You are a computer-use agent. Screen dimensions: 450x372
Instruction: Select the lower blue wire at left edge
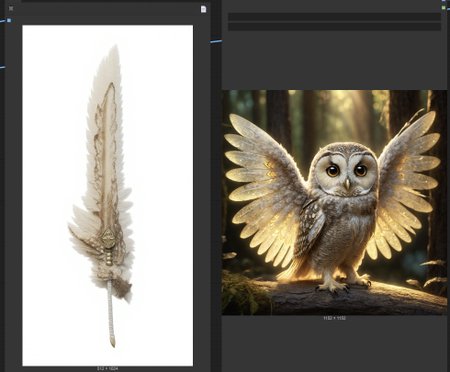[x=2, y=67]
